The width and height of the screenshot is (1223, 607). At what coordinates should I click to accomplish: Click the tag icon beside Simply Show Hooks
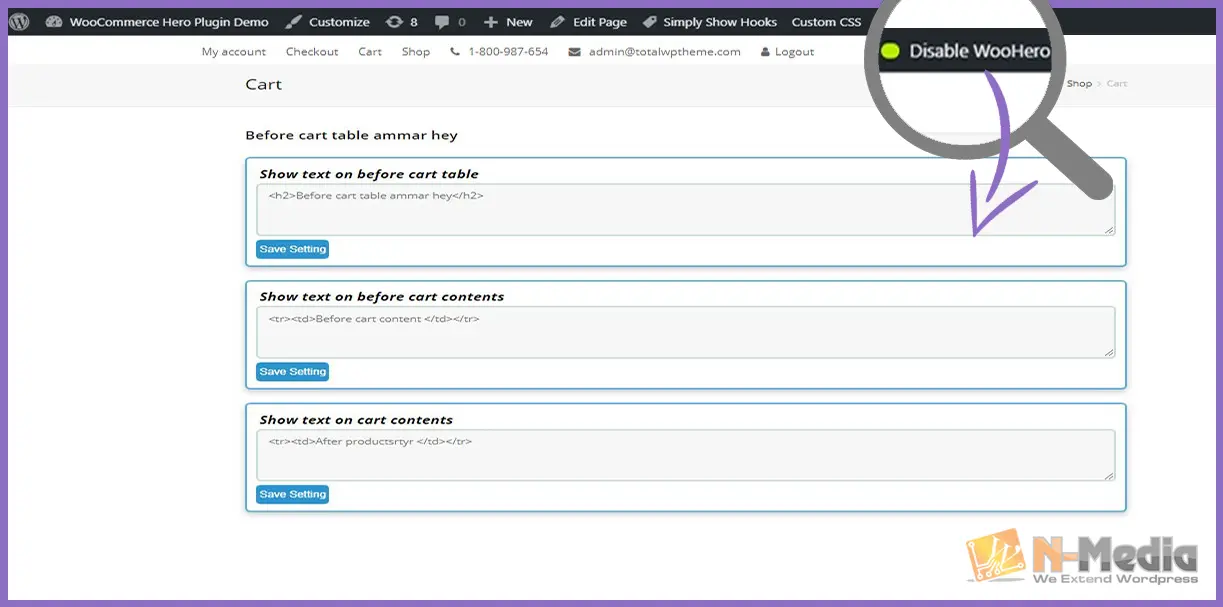(x=650, y=22)
